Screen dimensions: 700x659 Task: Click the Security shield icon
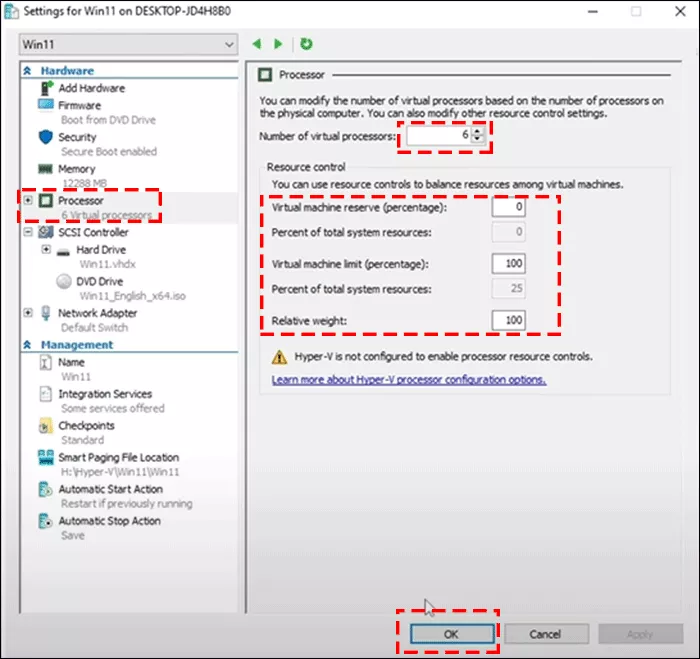click(x=46, y=137)
